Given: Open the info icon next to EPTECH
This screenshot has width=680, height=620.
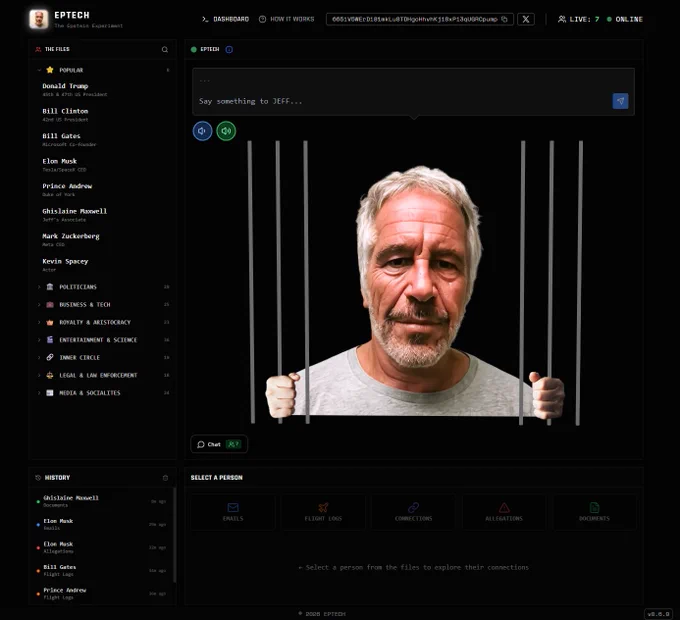Looking at the screenshot, I should (229, 49).
